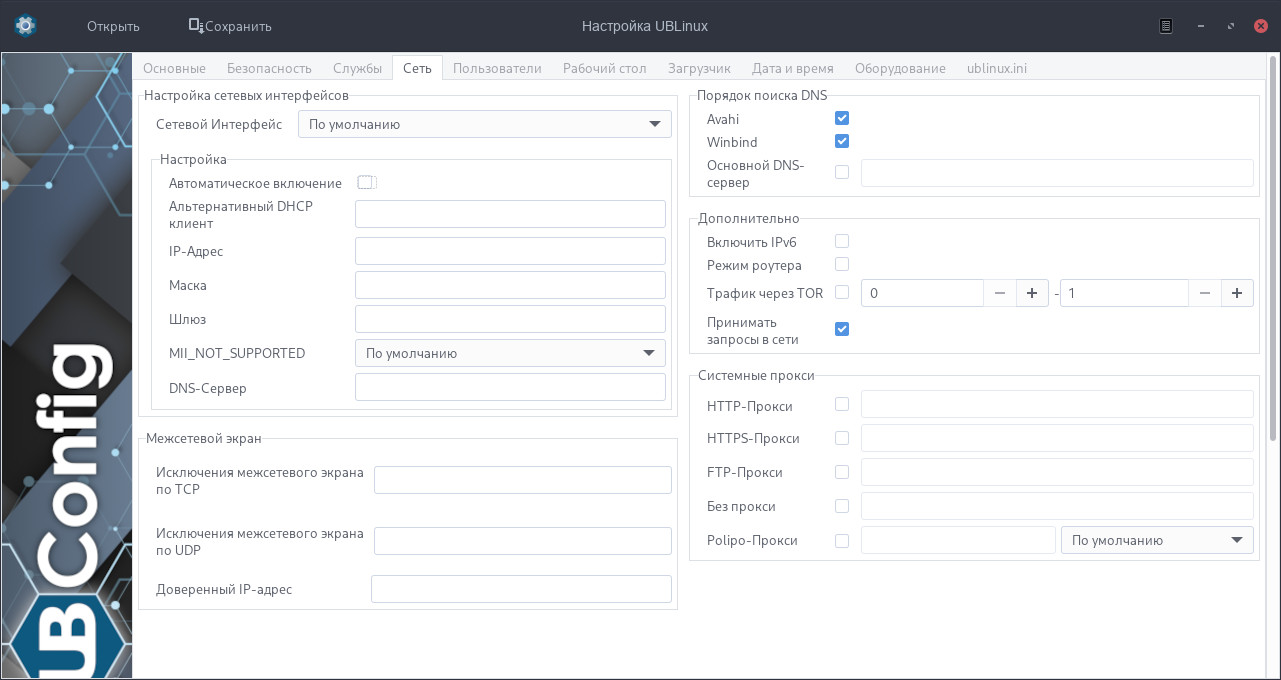
Task: Enable the Основной DNS-сервер checkbox
Action: (x=842, y=172)
